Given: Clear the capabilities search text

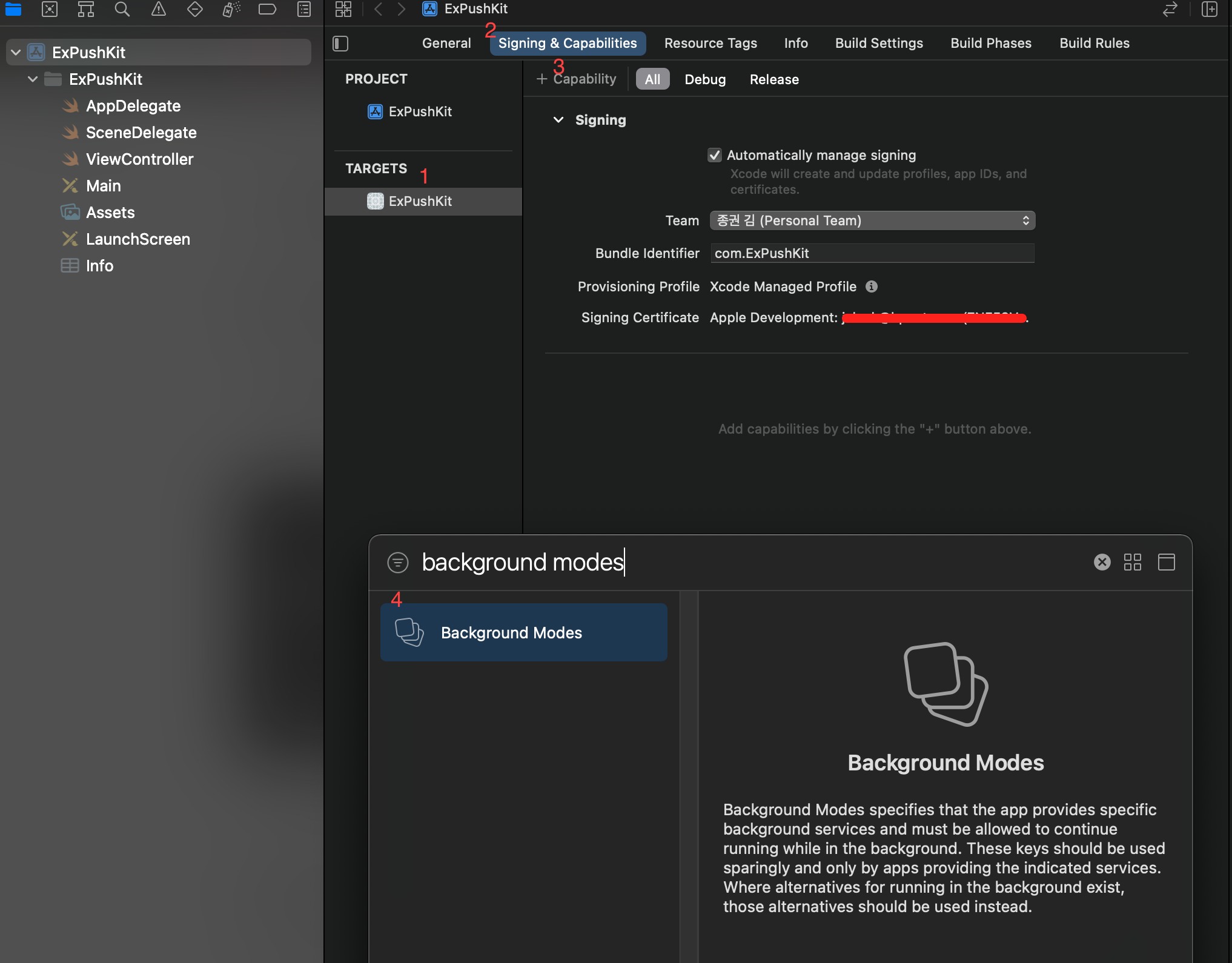Looking at the screenshot, I should 1102,562.
